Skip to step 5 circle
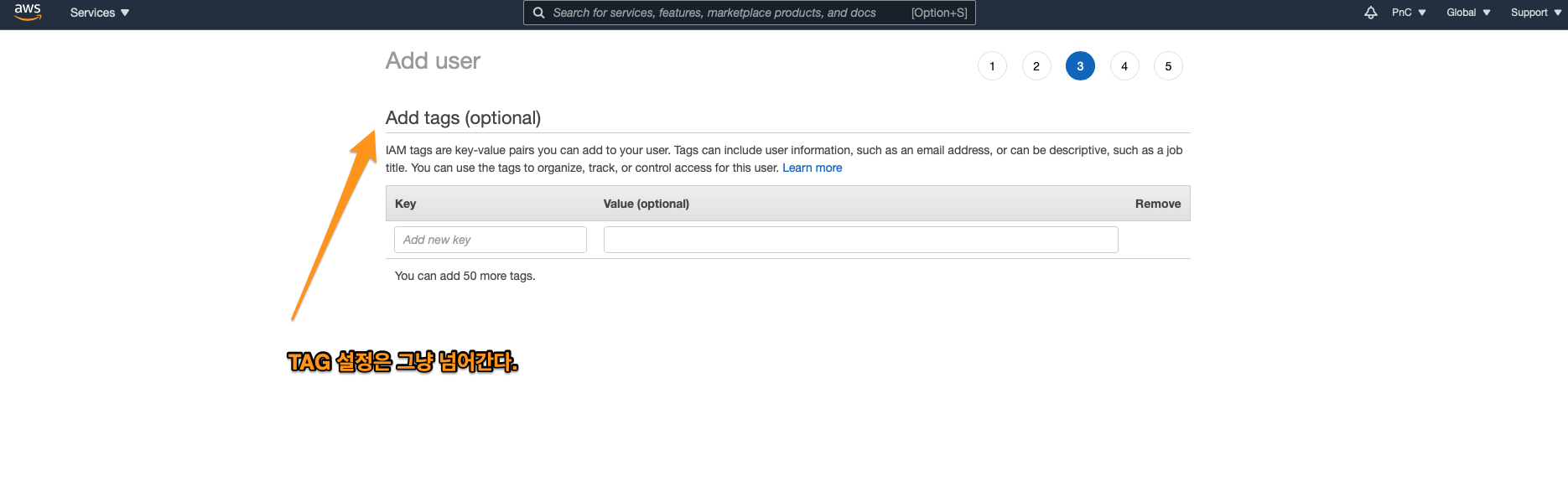This screenshot has height=502, width=1568. coord(1168,66)
